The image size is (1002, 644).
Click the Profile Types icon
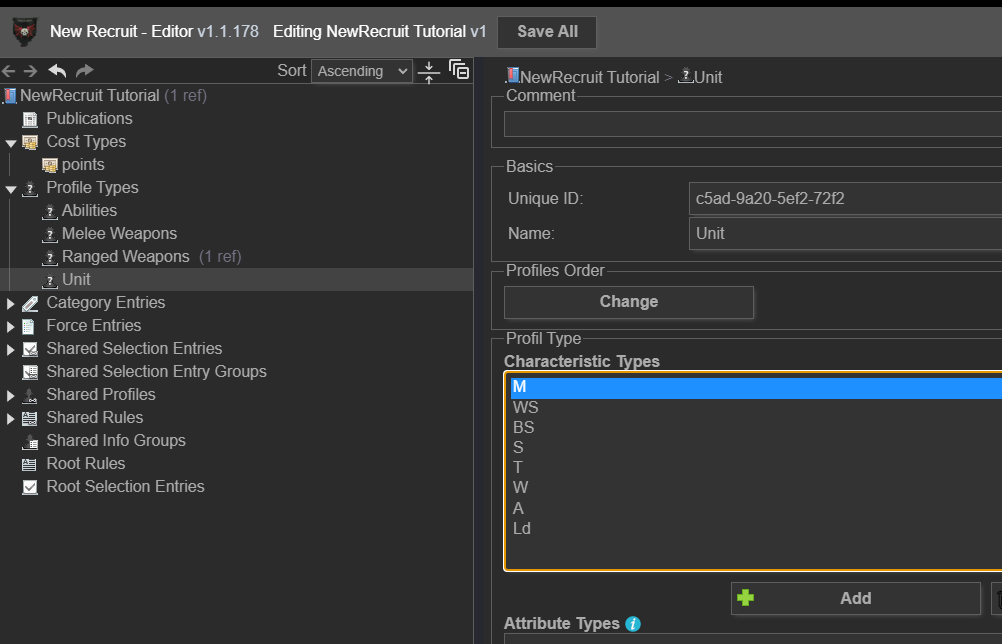[30, 188]
